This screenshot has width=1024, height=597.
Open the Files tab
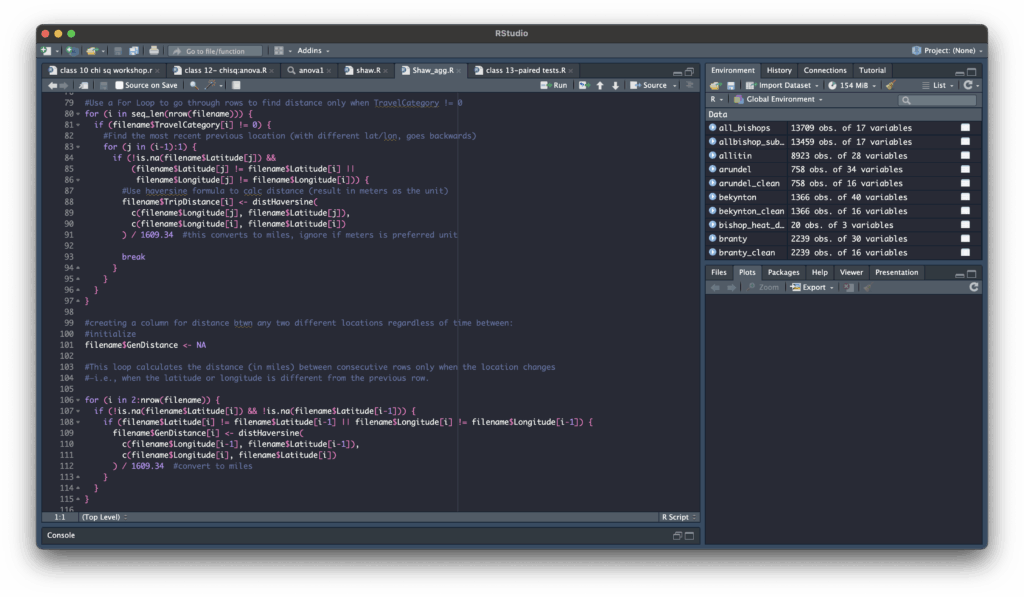click(718, 272)
